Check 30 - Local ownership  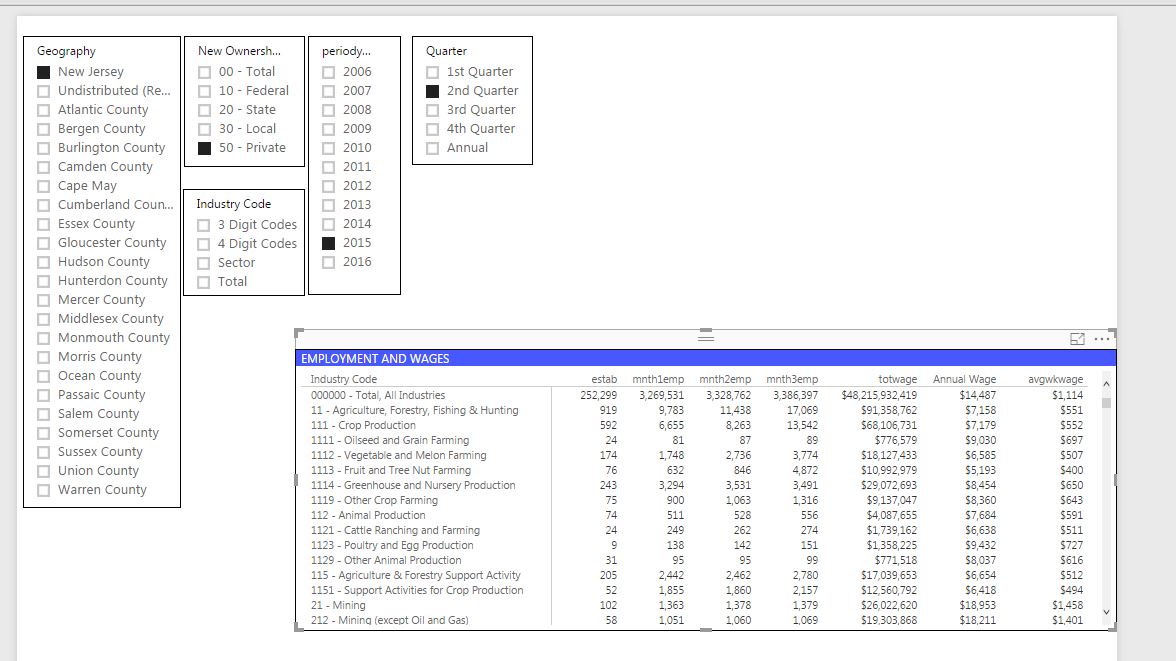coord(204,129)
